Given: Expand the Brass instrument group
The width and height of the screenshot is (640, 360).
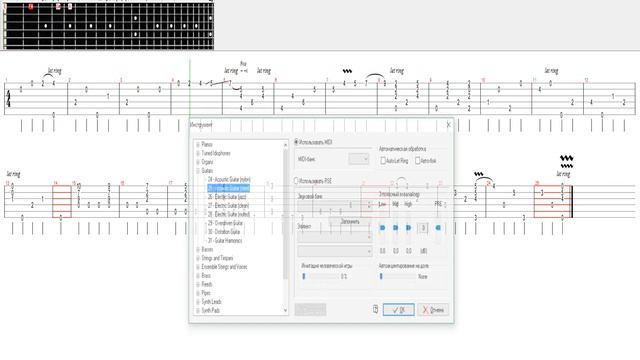Looking at the screenshot, I should (198, 276).
